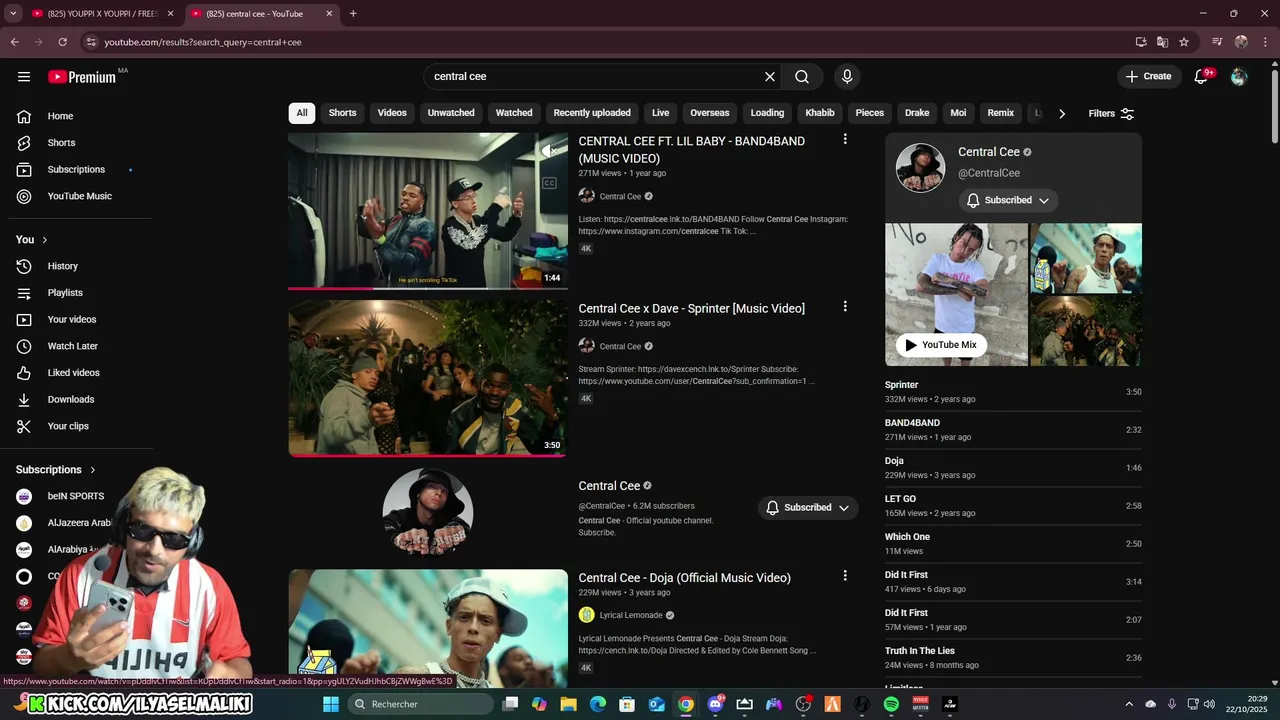
Task: Select the Khabib filter chip
Action: click(x=820, y=113)
